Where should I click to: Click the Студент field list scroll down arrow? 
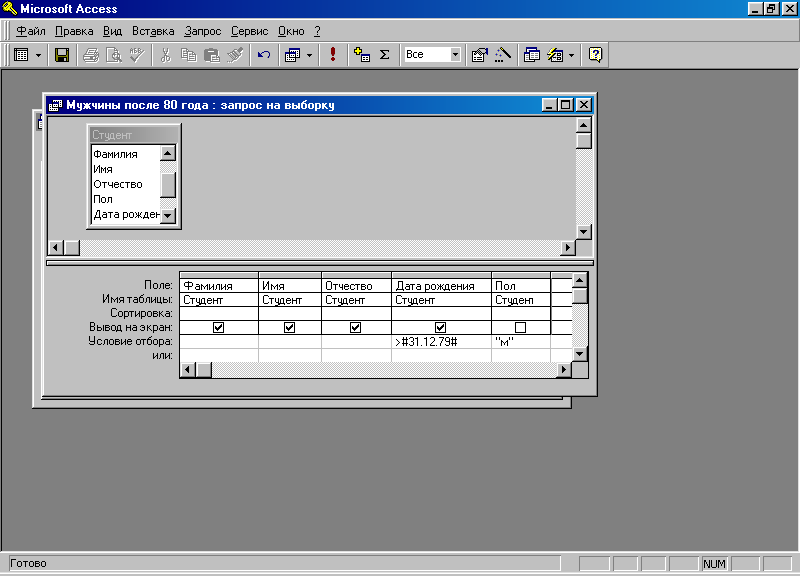point(167,215)
